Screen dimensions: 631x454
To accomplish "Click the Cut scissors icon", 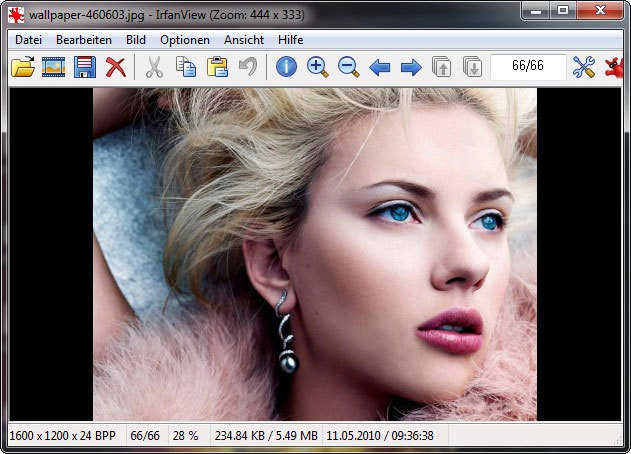I will [x=154, y=68].
